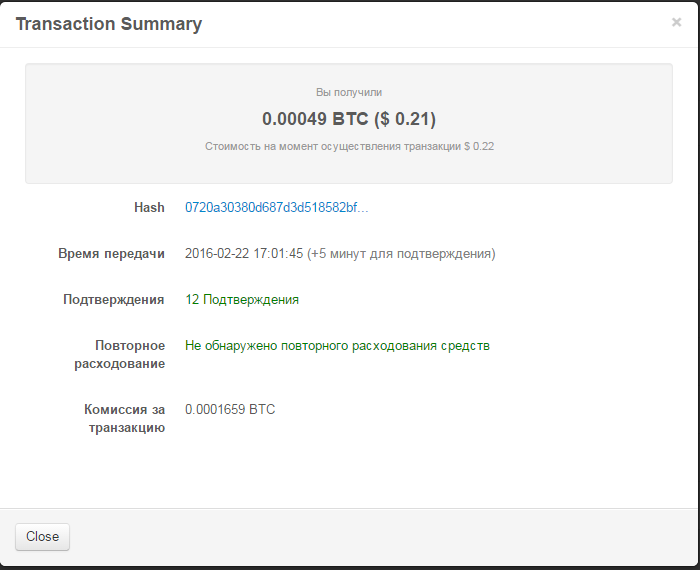Click the '$ 0.22' value-at-transaction line
The image size is (700, 570).
(349, 146)
